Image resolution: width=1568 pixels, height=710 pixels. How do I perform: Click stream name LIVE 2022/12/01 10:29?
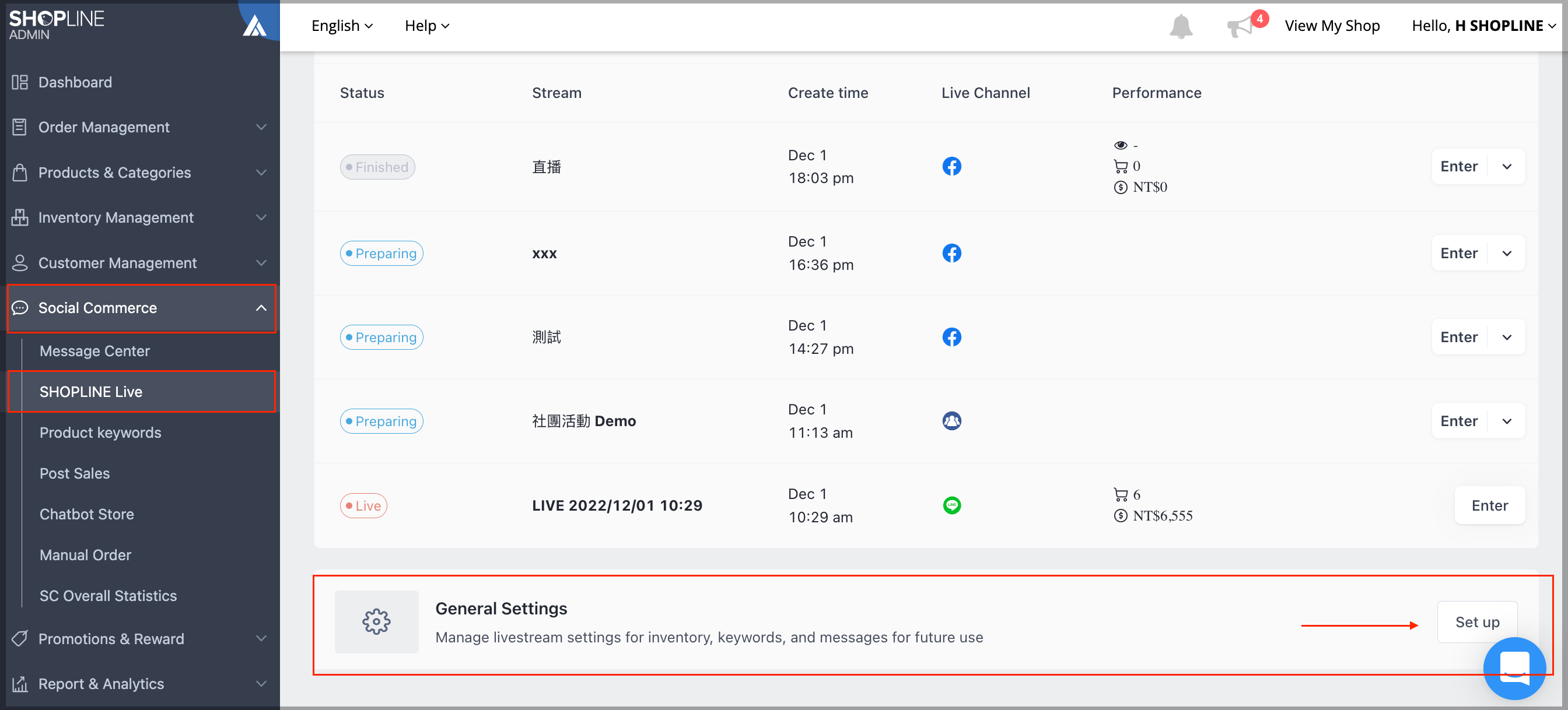pyautogui.click(x=617, y=505)
